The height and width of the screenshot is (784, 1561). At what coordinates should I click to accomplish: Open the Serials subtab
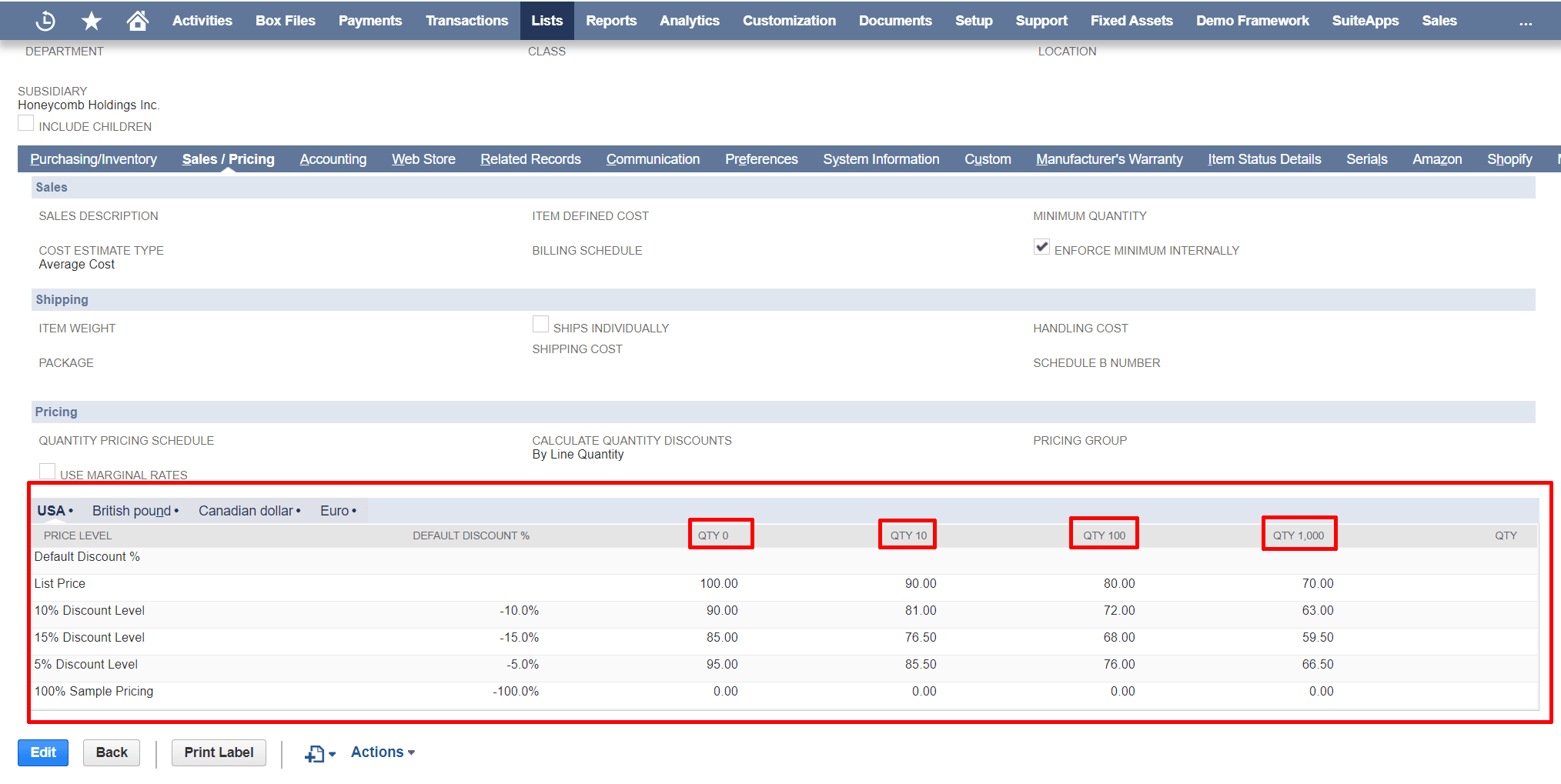coord(1367,159)
